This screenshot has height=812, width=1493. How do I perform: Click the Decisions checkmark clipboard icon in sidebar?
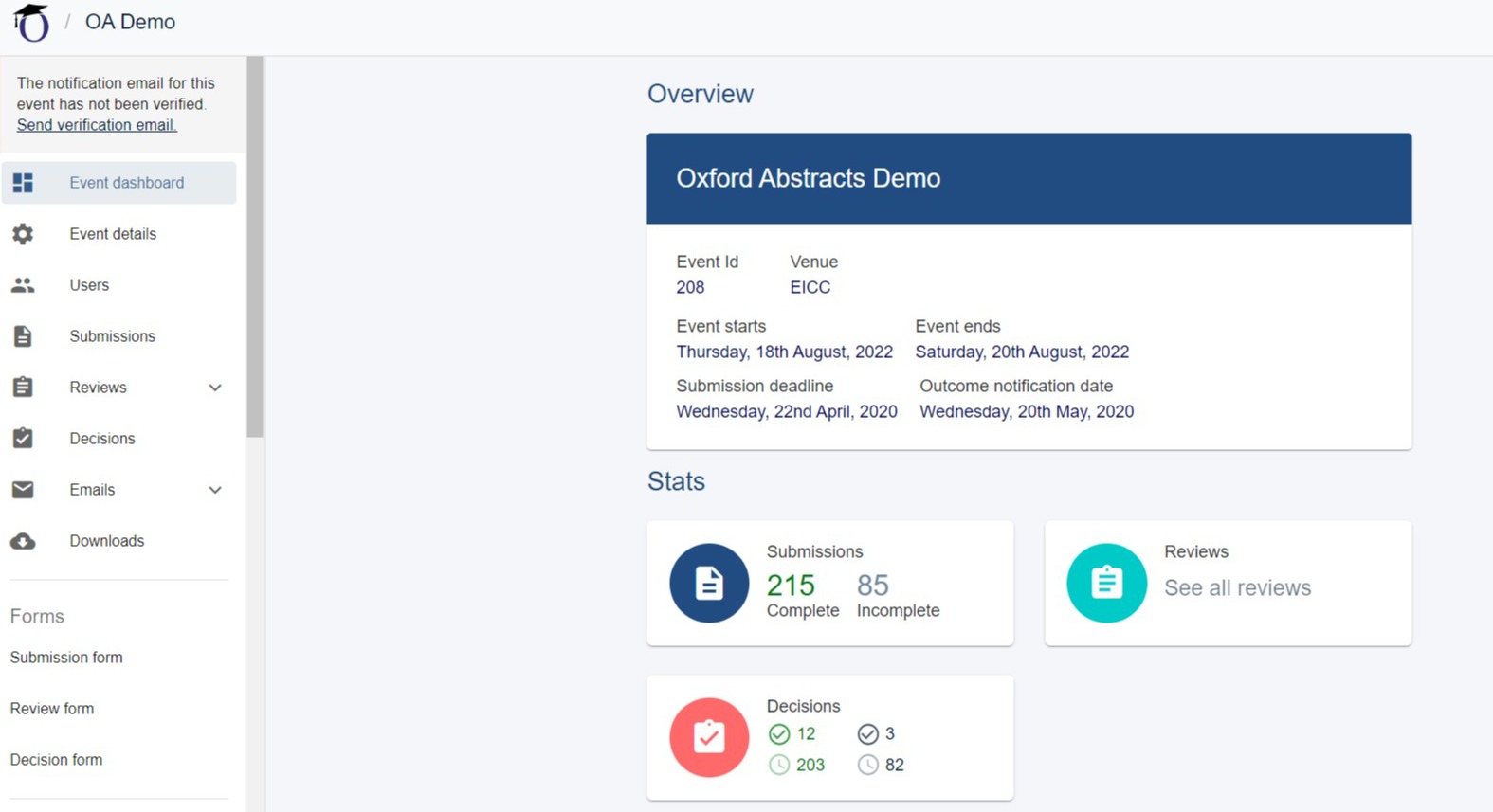pyautogui.click(x=23, y=438)
